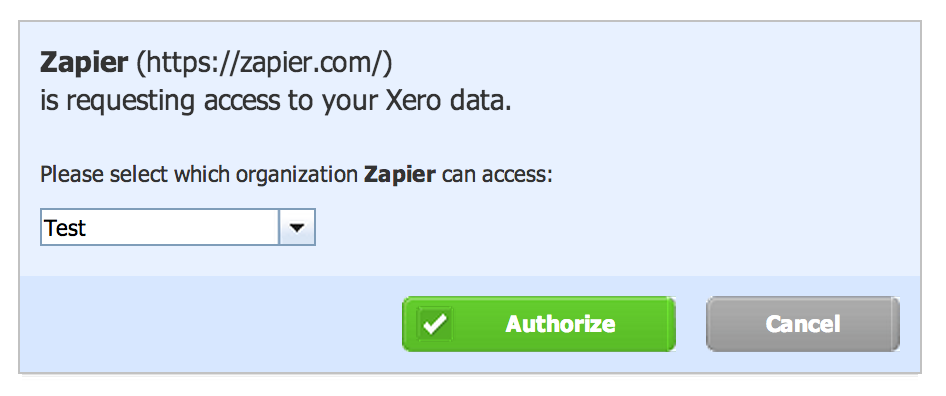Open the organization select box showing Test
The image size is (946, 396).
click(177, 228)
